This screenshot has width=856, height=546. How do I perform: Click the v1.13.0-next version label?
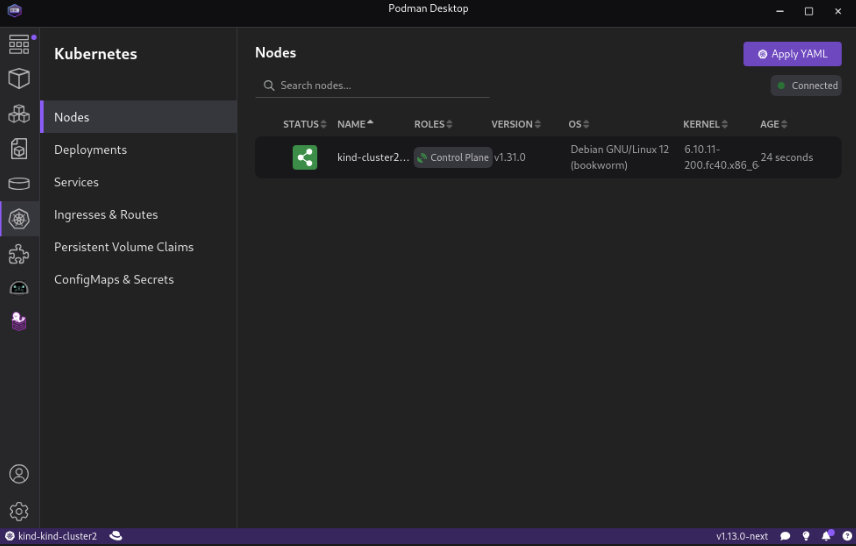(742, 536)
